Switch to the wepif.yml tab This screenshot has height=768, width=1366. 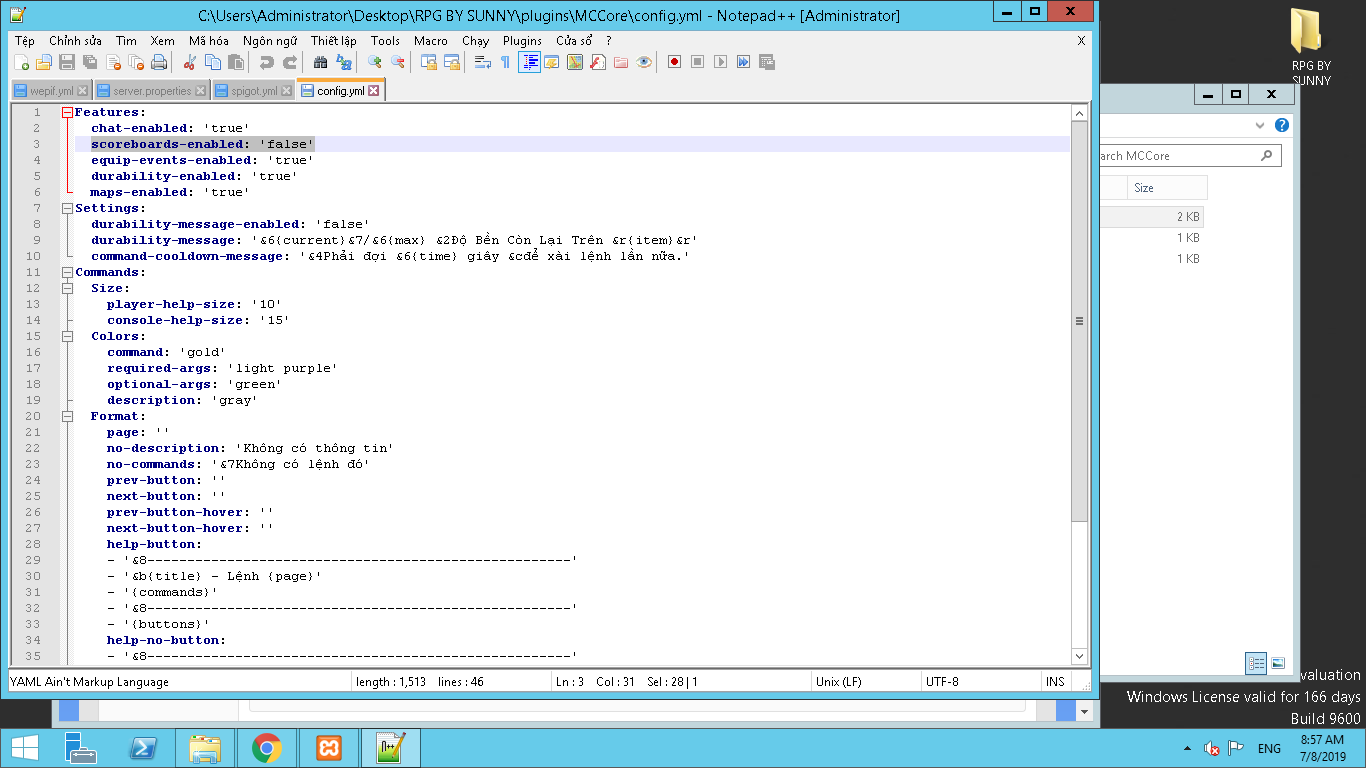click(51, 91)
